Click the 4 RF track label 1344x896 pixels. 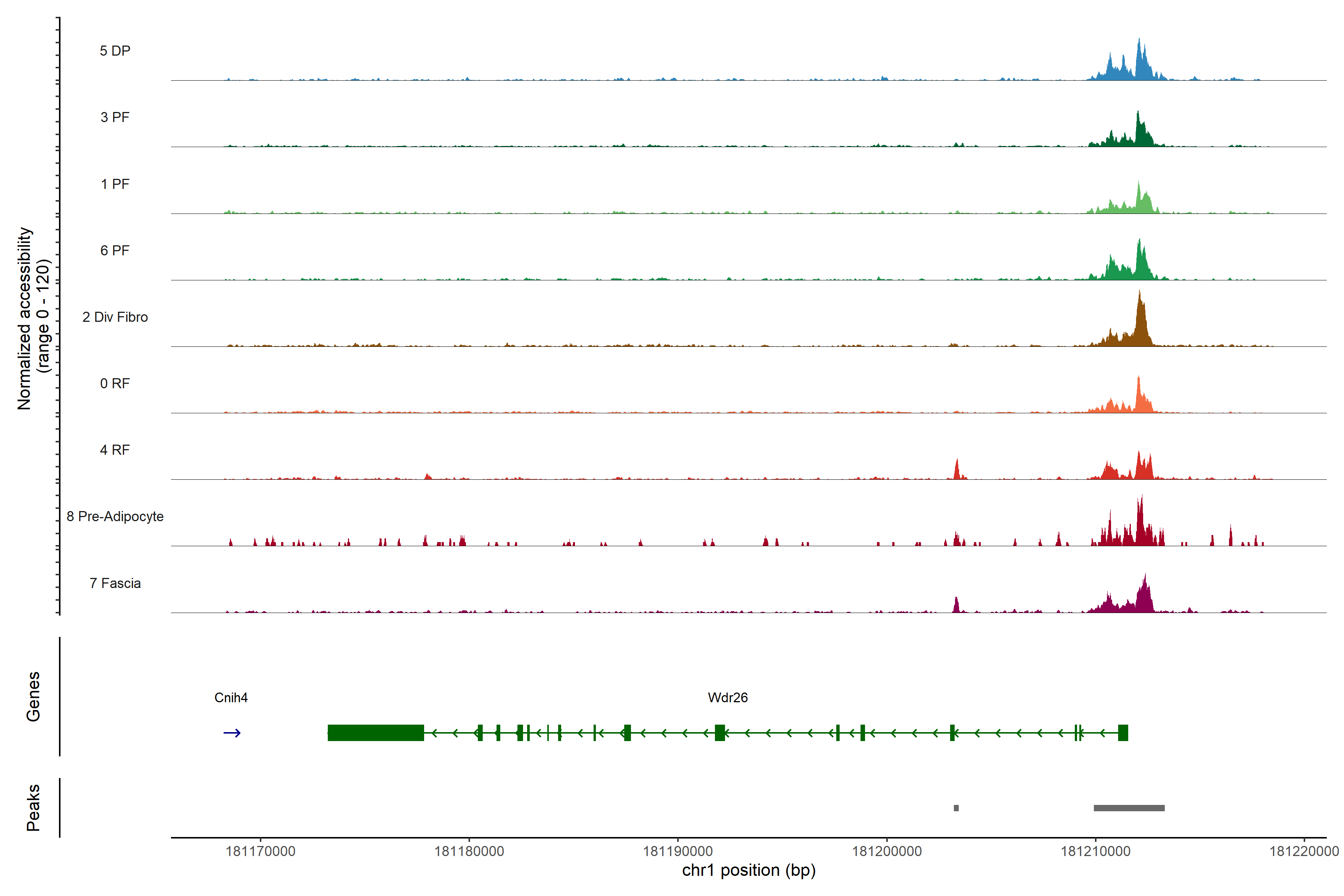115,450
